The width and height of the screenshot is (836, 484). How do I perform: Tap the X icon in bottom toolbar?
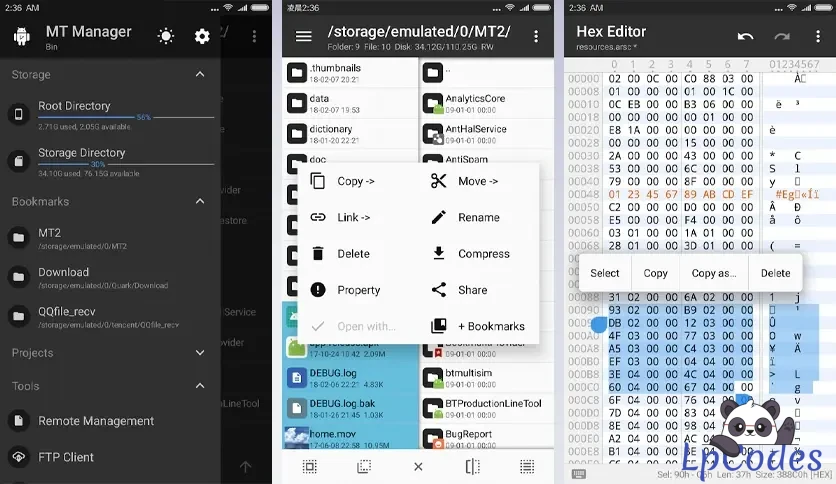419,467
